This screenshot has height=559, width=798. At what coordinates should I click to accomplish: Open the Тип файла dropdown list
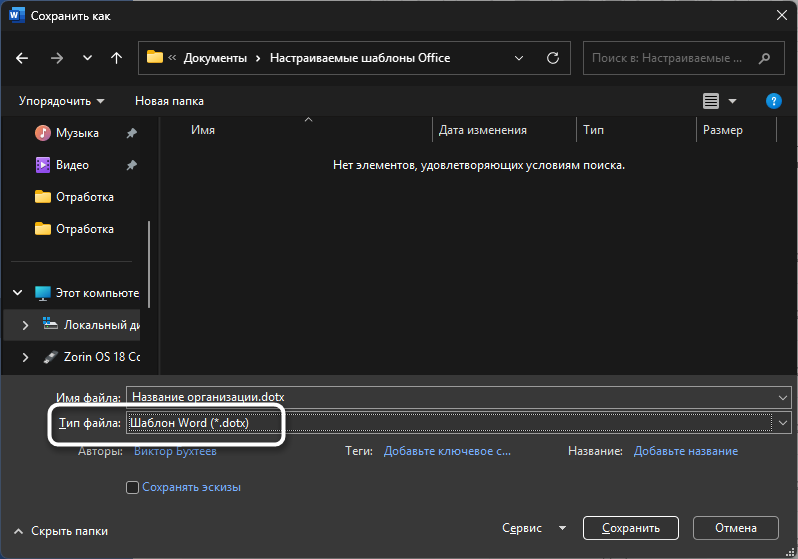(x=458, y=423)
